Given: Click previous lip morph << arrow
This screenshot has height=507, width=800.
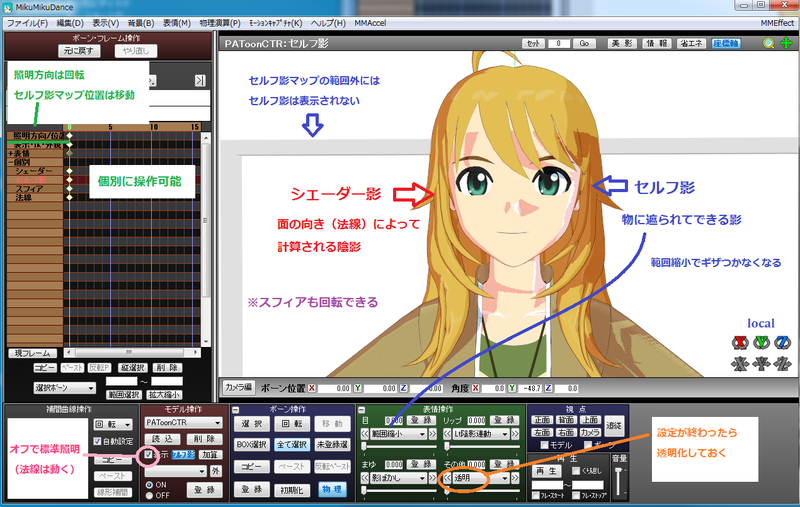Looking at the screenshot, I should tap(447, 434).
